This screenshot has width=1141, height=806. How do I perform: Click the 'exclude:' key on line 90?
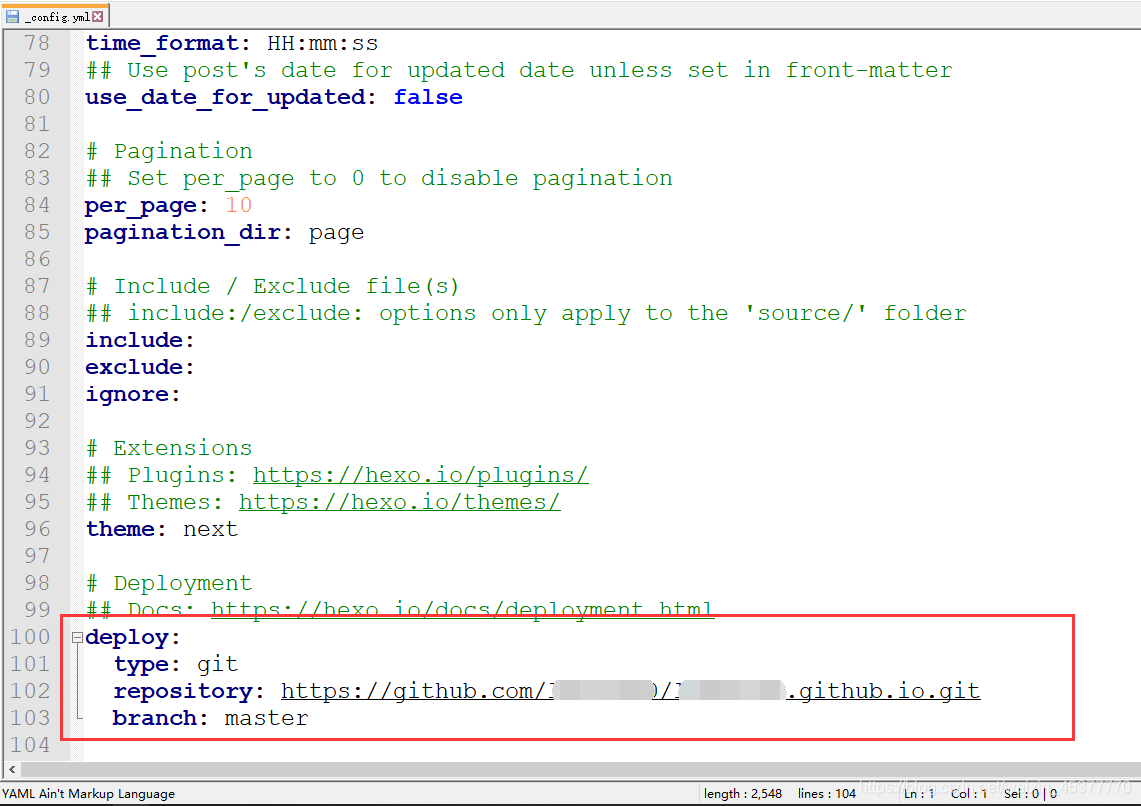tap(140, 367)
